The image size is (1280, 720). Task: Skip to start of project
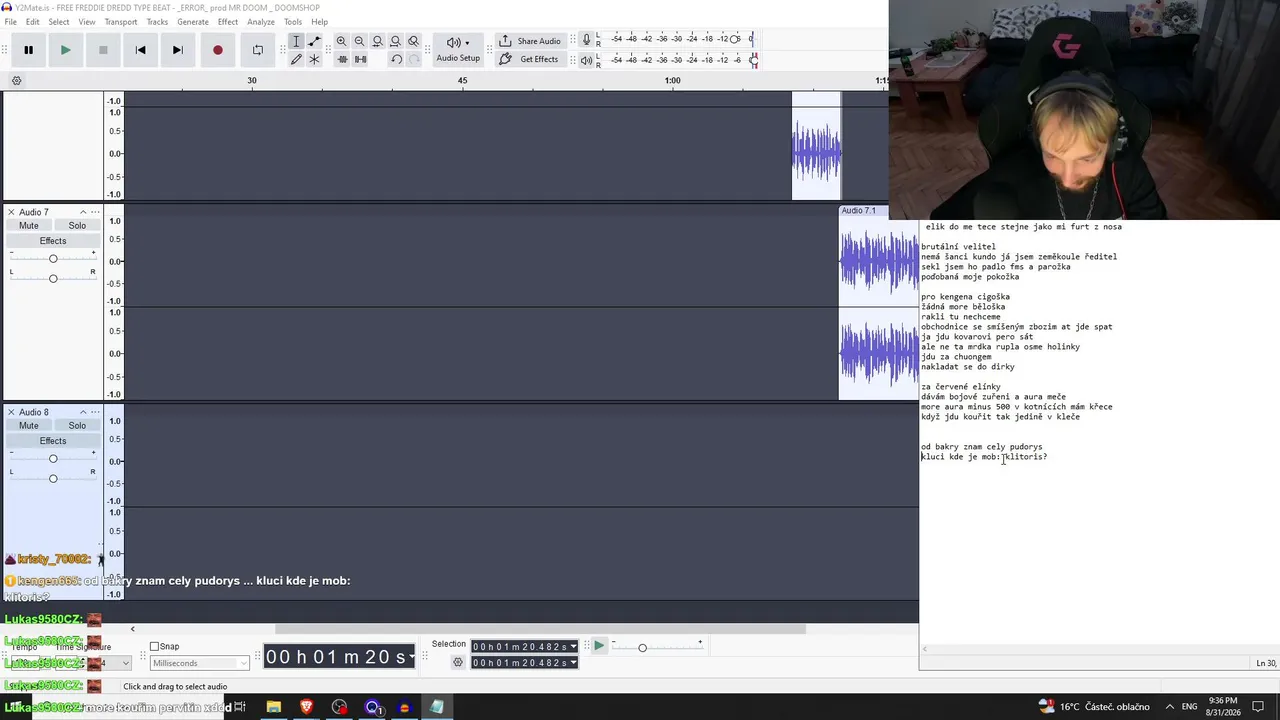click(140, 50)
